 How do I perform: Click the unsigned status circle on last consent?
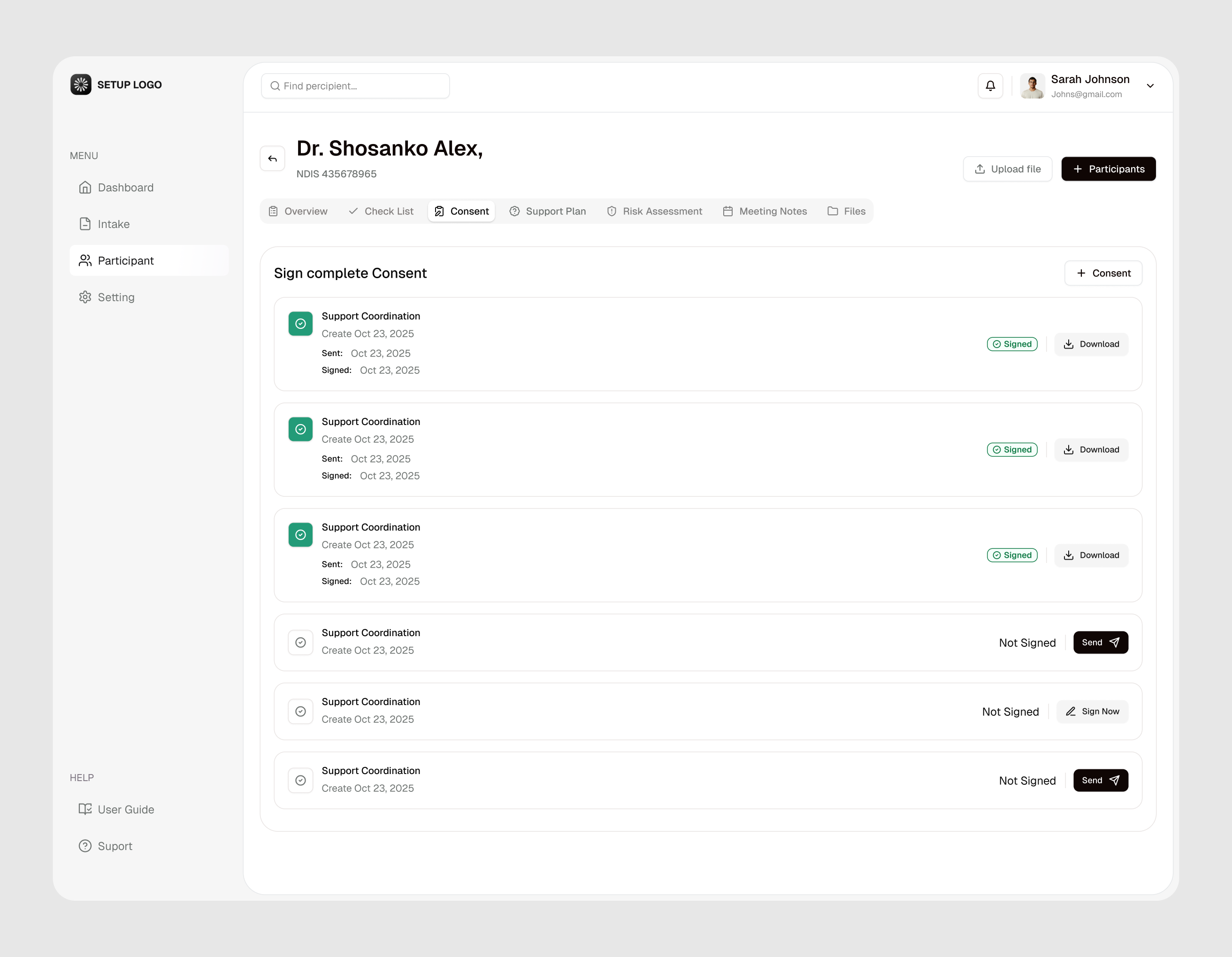(300, 780)
